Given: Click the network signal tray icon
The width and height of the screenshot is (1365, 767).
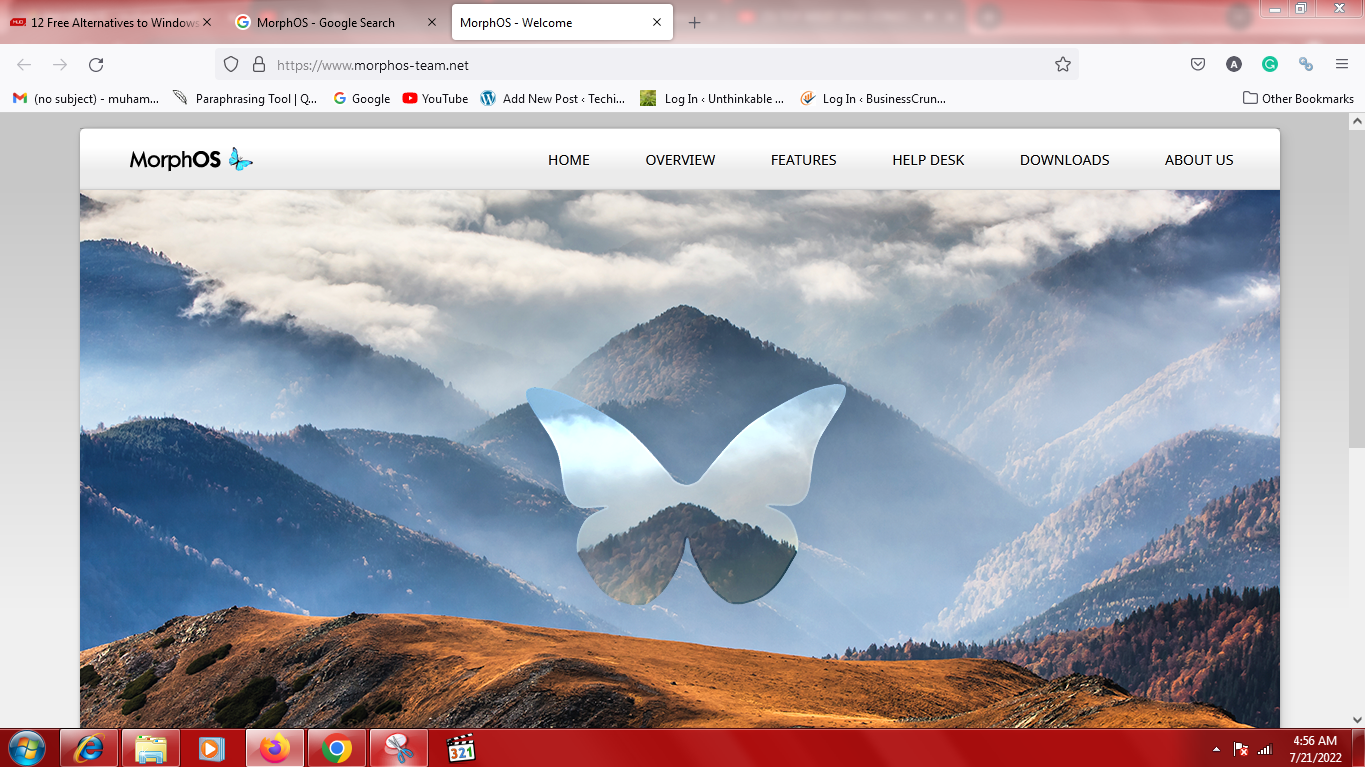Looking at the screenshot, I should [1265, 748].
